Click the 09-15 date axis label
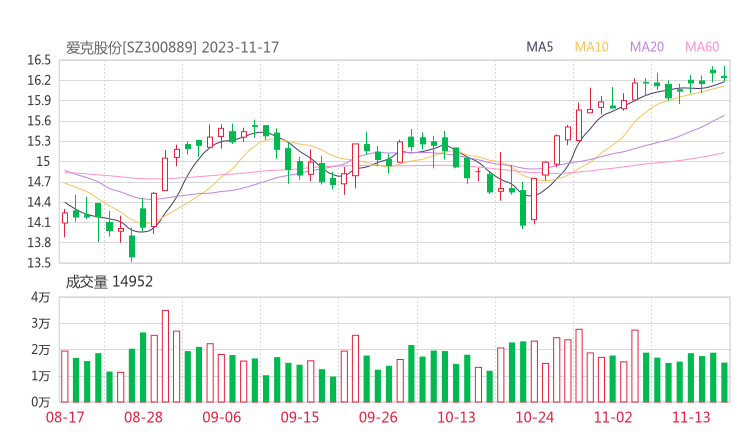The image size is (740, 440). (300, 417)
